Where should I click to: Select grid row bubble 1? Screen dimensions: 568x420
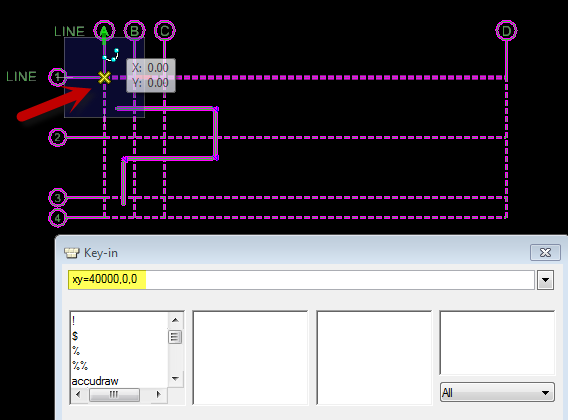coord(58,77)
